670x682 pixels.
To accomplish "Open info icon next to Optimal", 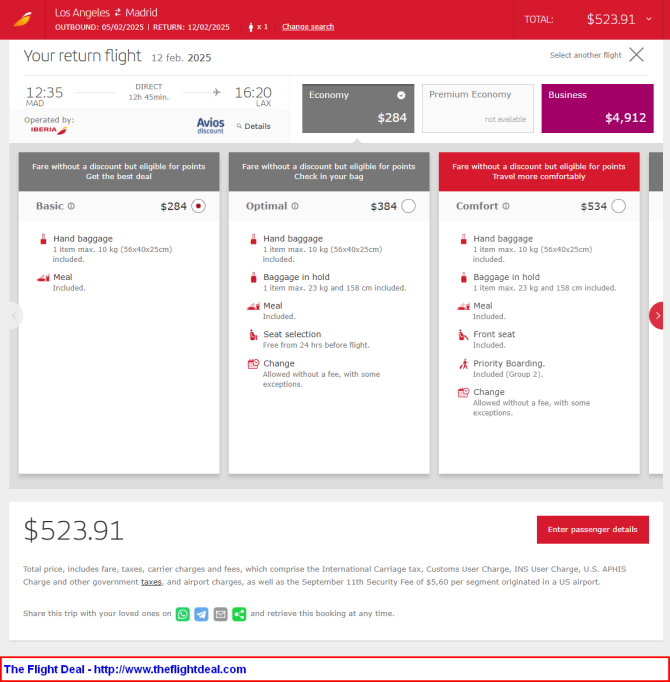I will click(295, 206).
